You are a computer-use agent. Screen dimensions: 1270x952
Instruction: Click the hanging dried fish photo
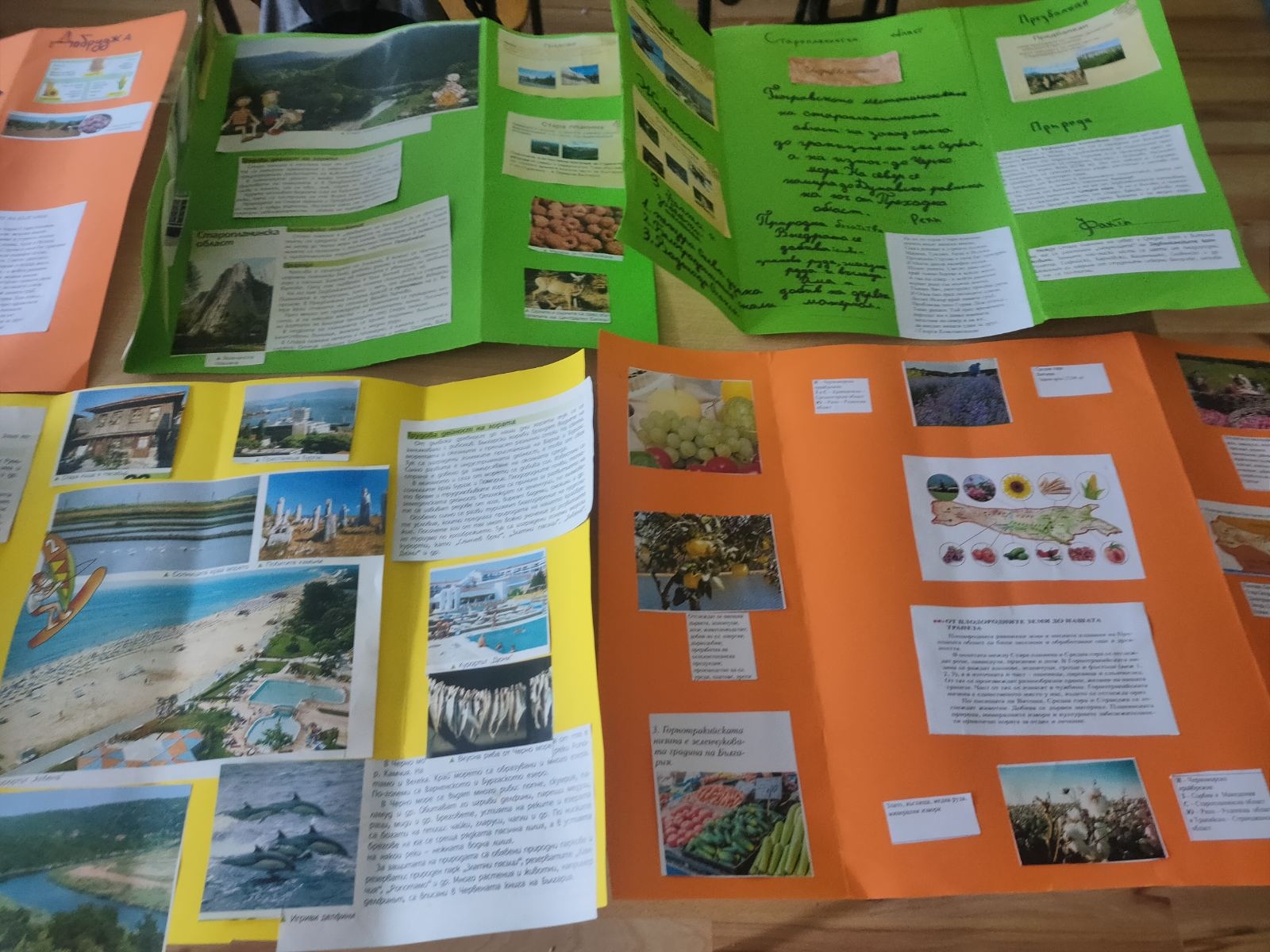(x=488, y=706)
